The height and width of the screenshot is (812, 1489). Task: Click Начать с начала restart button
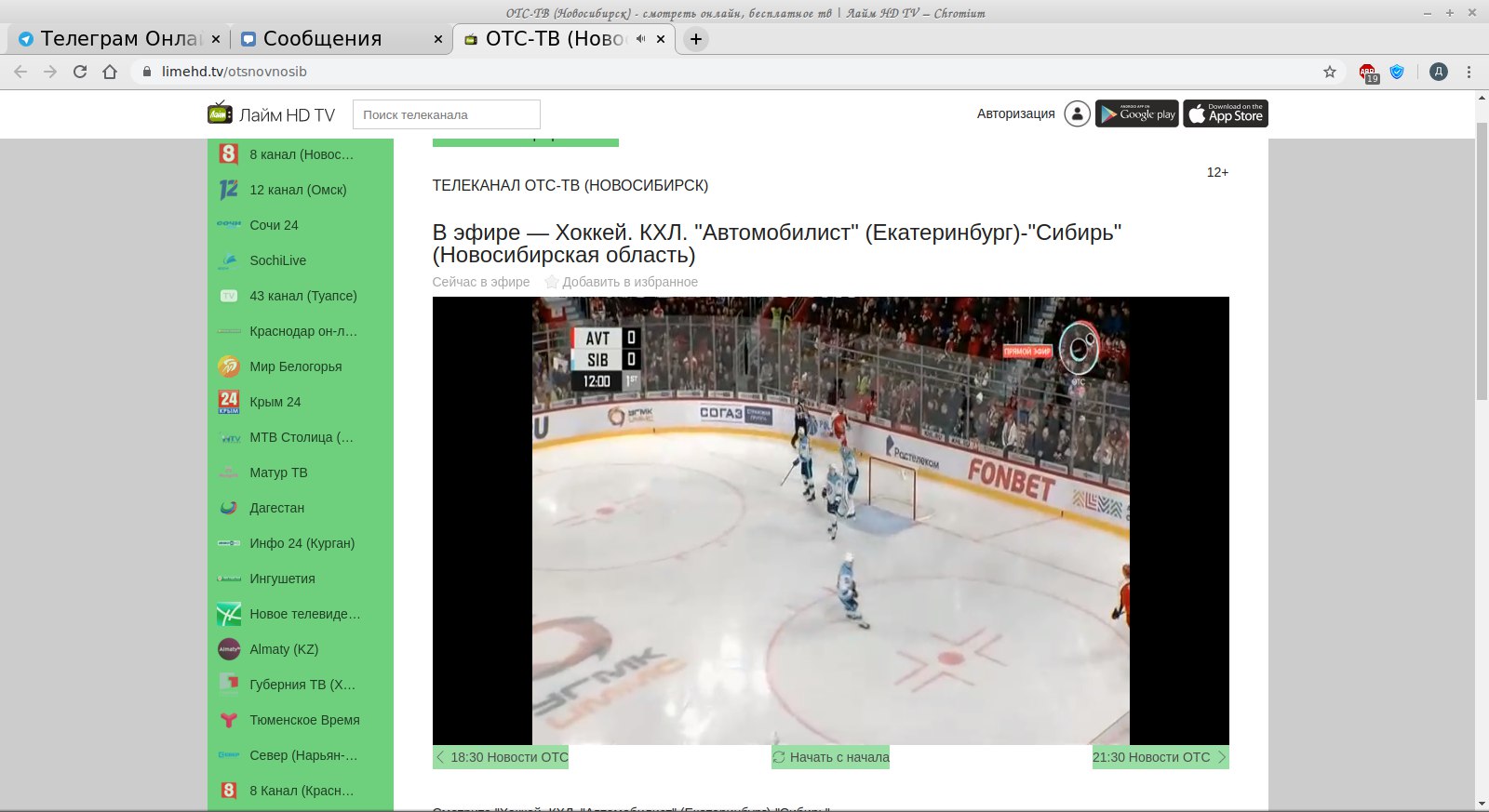[x=831, y=757]
